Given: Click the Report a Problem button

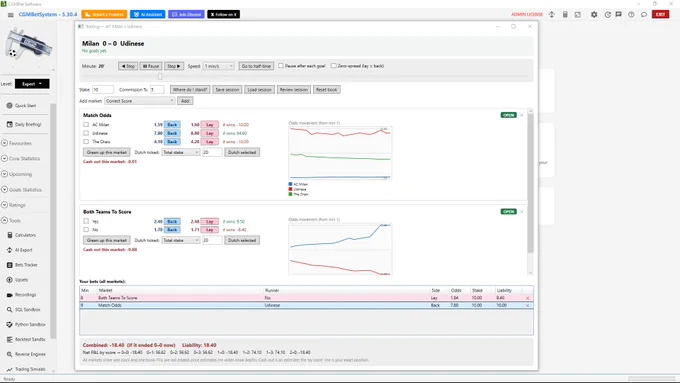Looking at the screenshot, I should click(x=104, y=14).
